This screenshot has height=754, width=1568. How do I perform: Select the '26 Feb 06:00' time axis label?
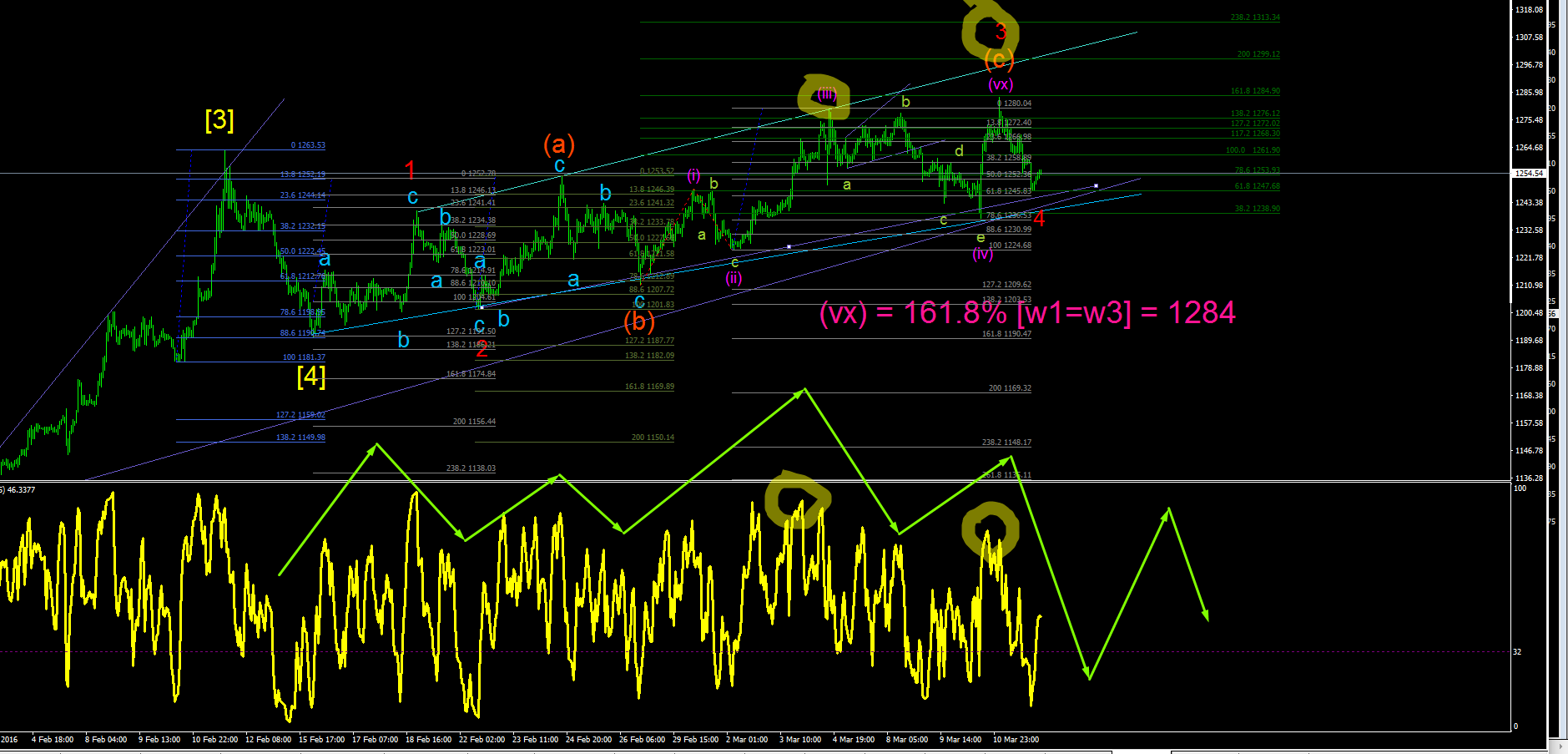coord(643,740)
